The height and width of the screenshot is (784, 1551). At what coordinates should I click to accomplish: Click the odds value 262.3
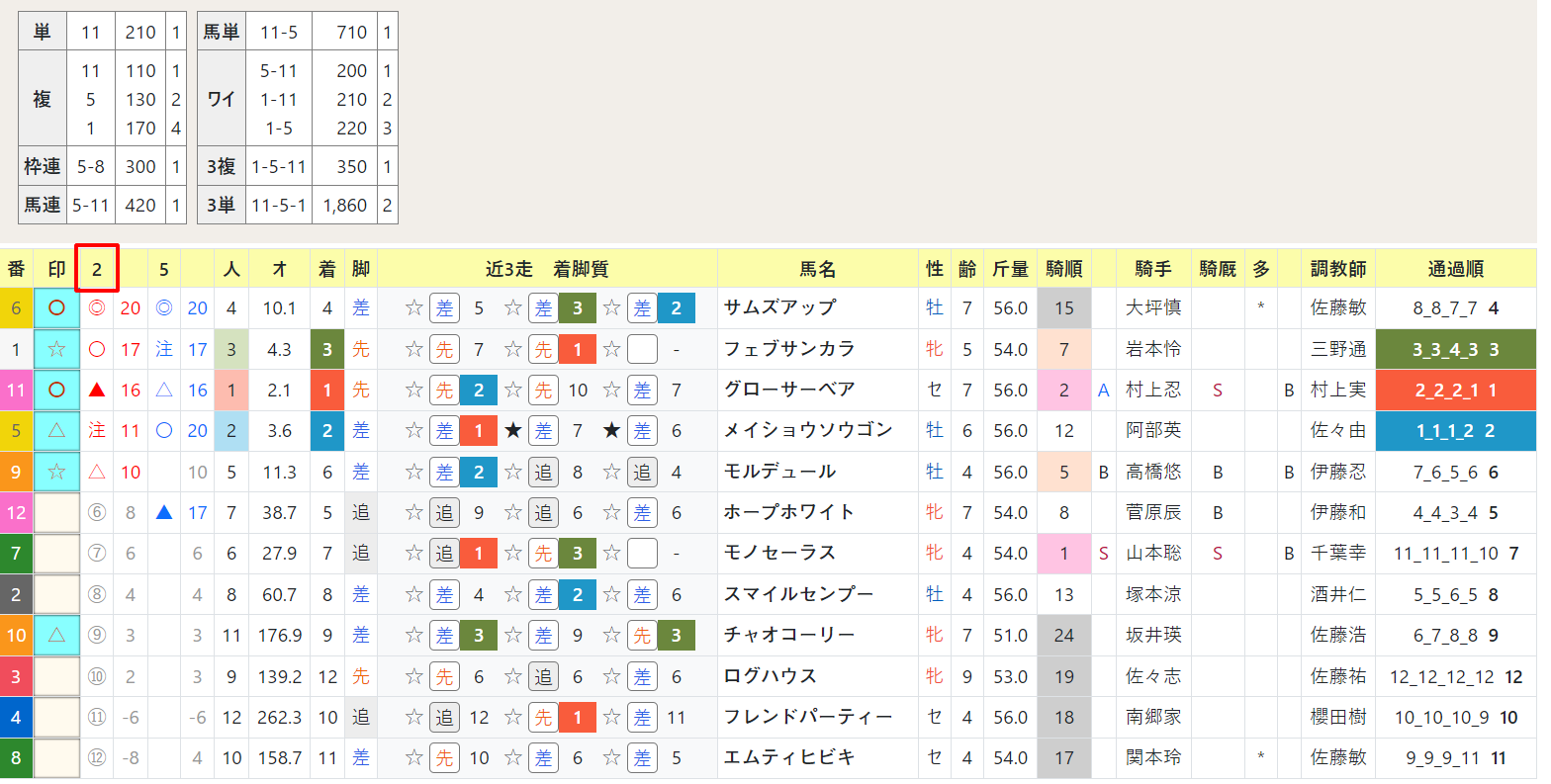pos(280,718)
